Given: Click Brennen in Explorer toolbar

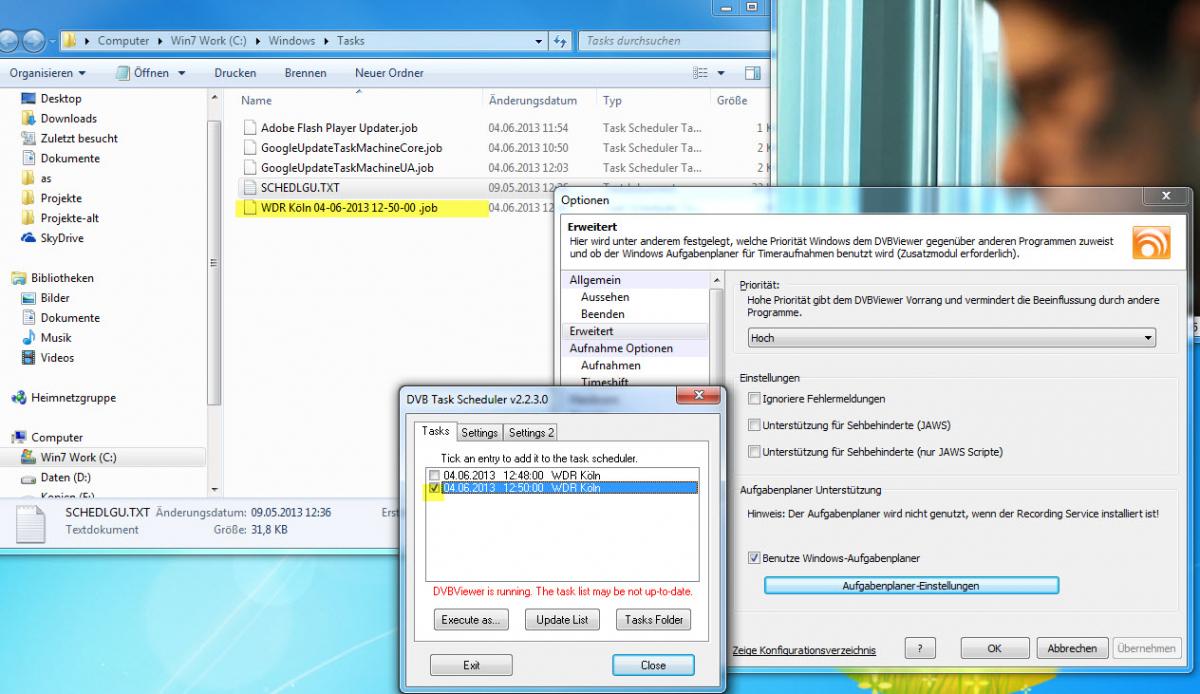Looking at the screenshot, I should point(305,73).
